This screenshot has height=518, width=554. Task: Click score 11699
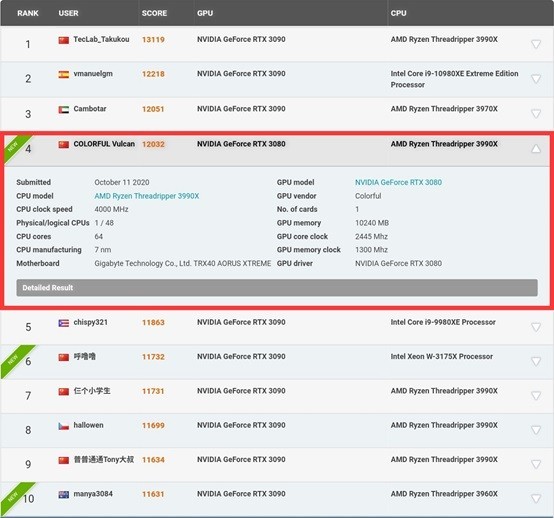153,425
